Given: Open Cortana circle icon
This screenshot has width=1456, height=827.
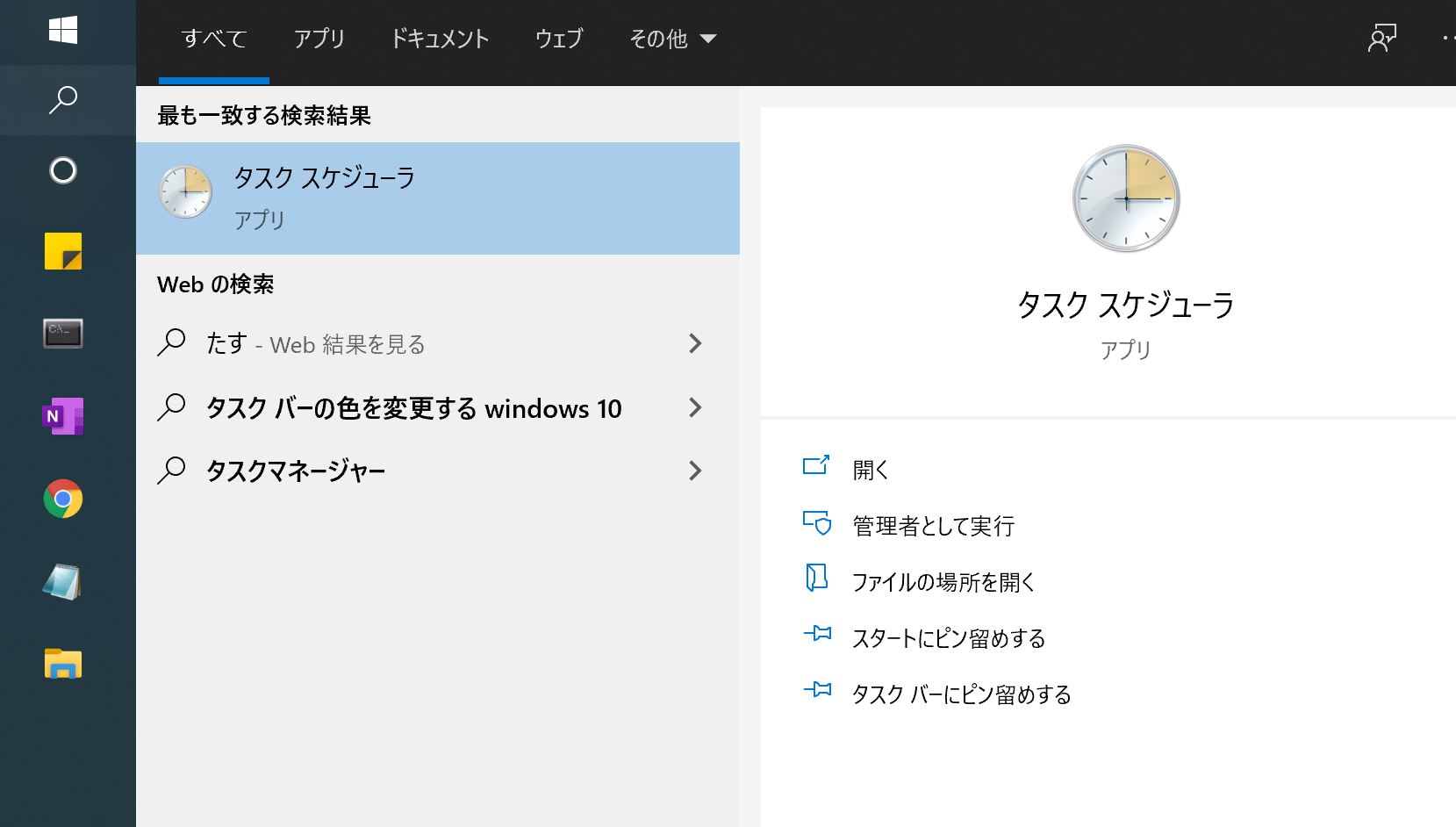Looking at the screenshot, I should pos(63,170).
